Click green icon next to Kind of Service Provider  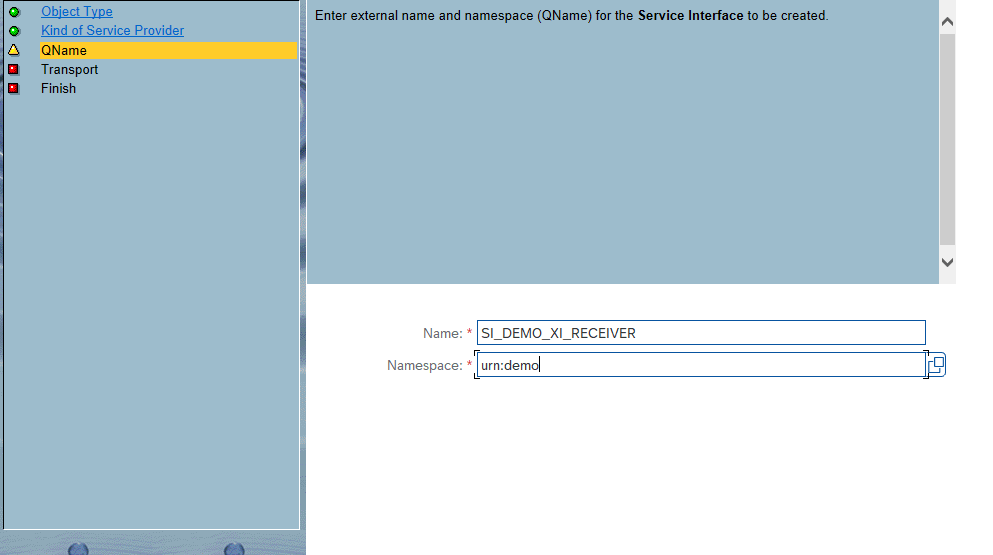[x=14, y=31]
